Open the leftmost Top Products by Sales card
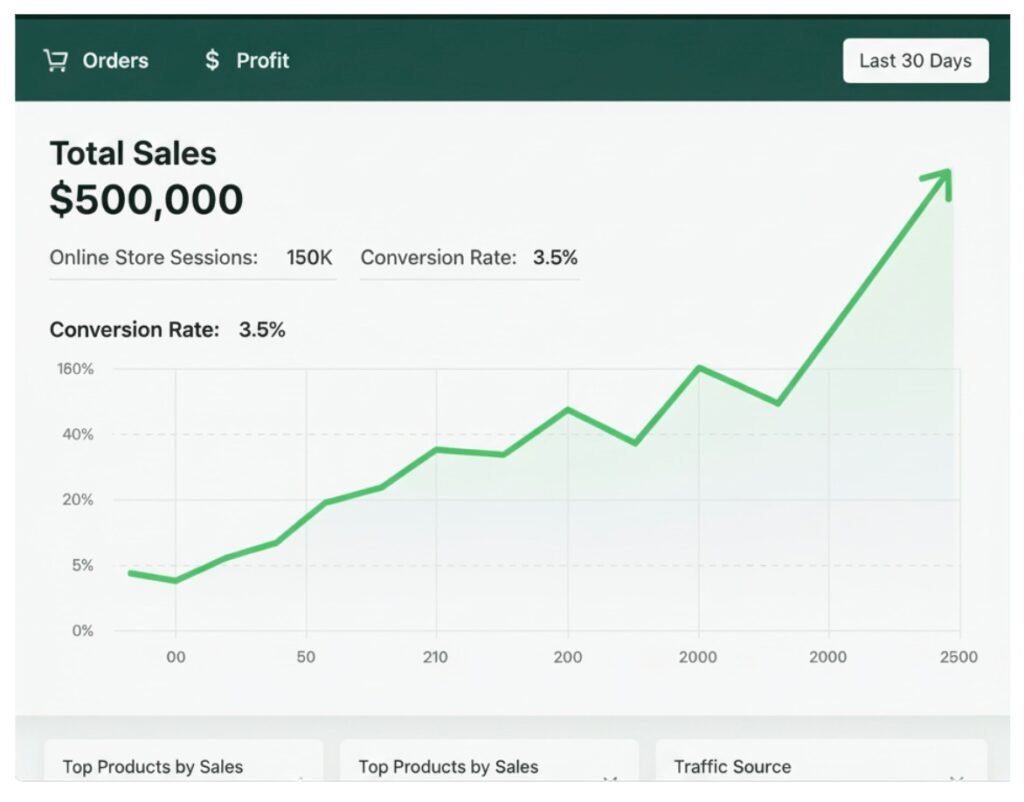The image size is (1024, 802). click(152, 767)
